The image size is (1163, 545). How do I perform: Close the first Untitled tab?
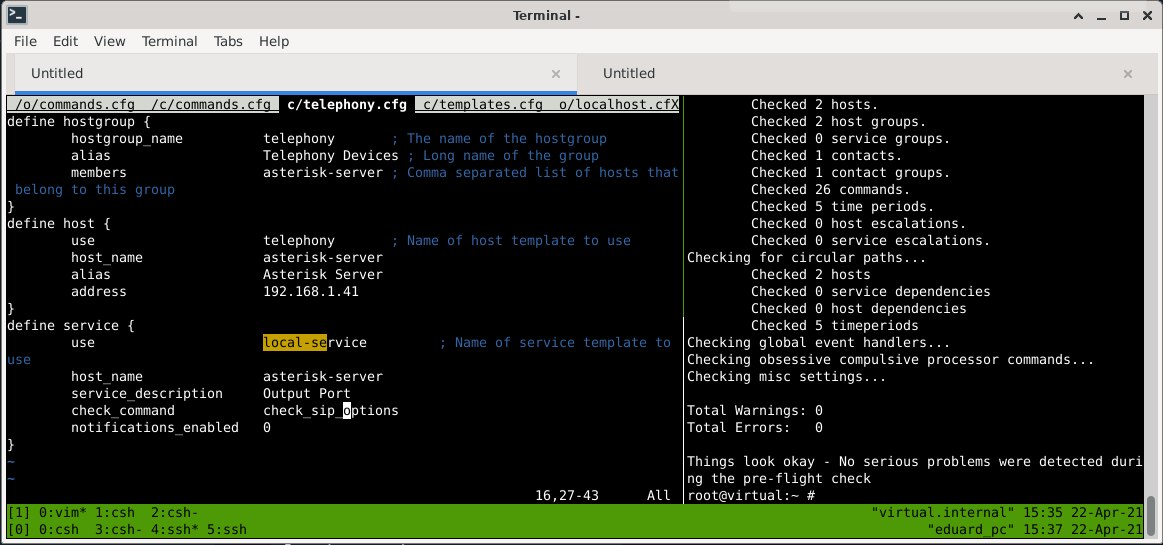556,73
